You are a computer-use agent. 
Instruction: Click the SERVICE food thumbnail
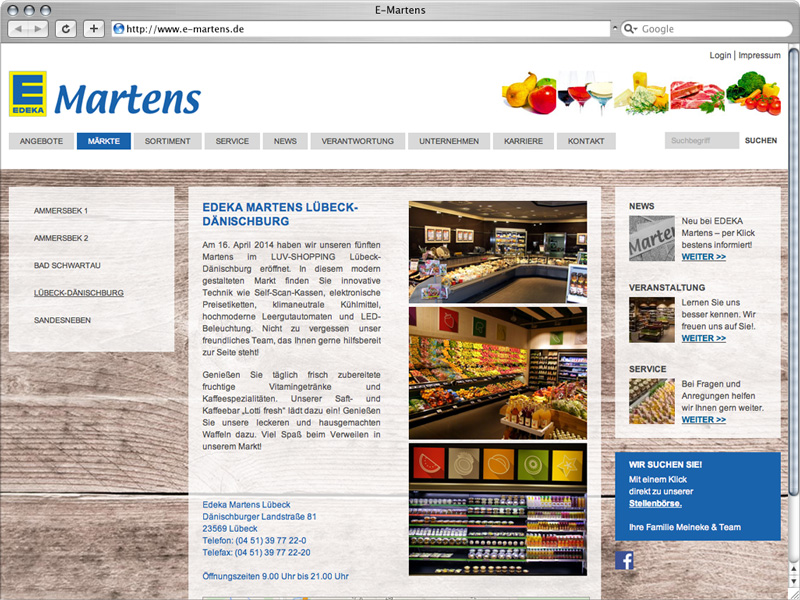tap(652, 402)
